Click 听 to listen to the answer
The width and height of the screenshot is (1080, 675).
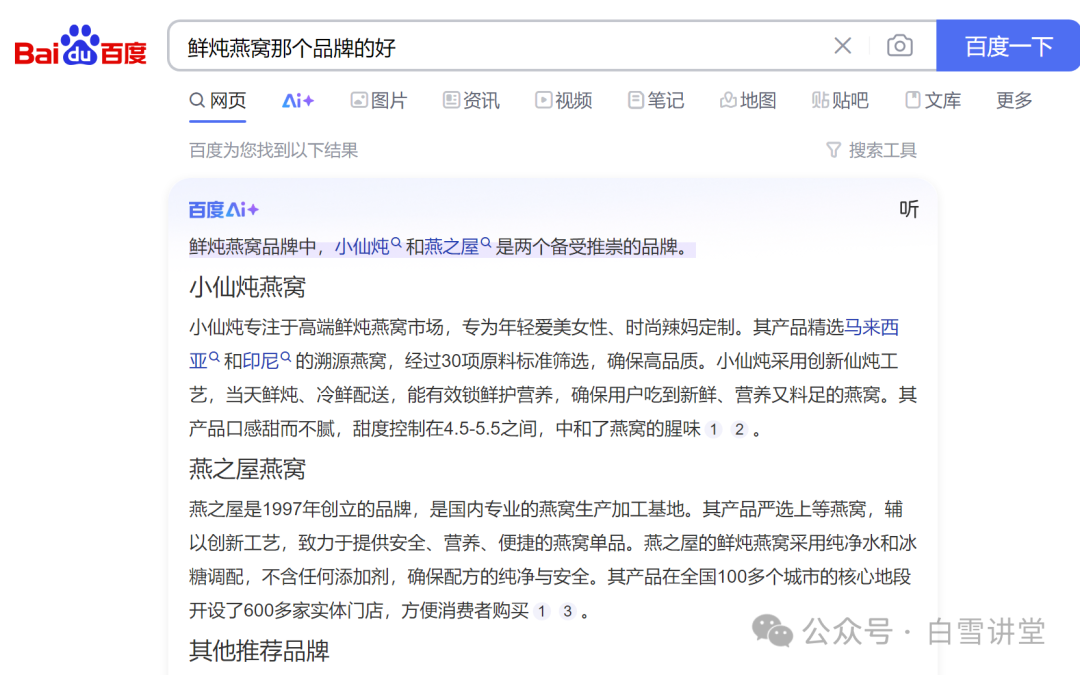coord(908,209)
